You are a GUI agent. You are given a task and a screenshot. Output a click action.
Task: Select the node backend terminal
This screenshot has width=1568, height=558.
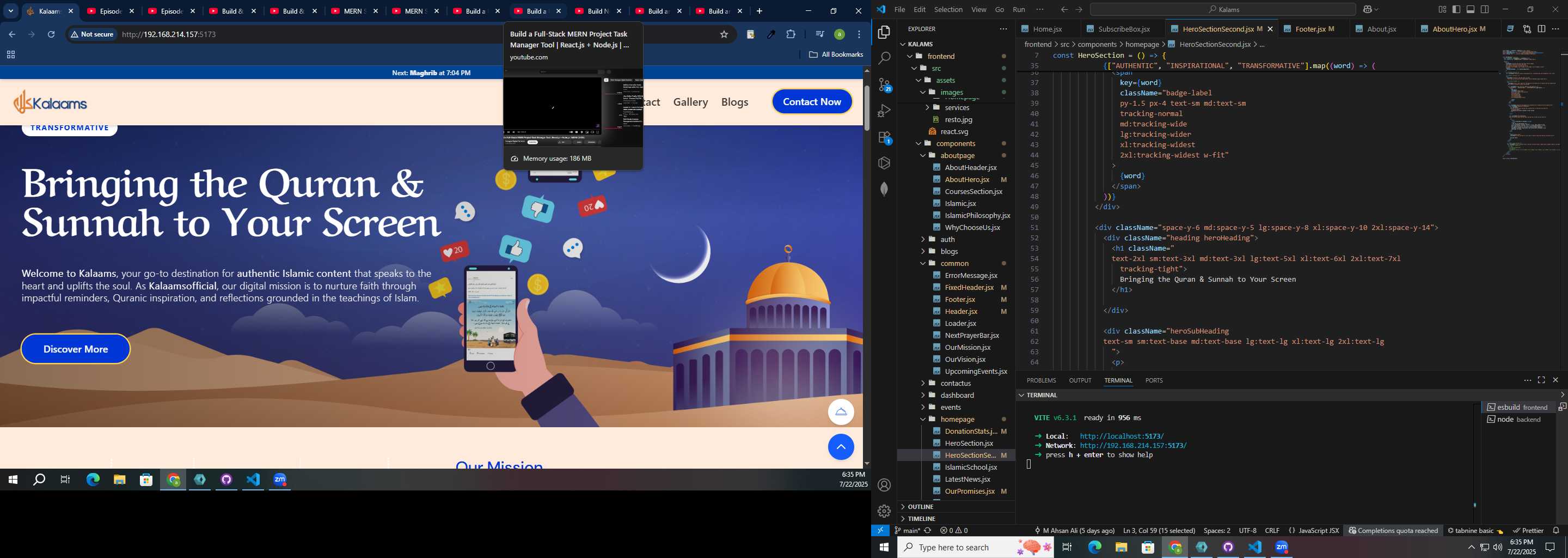pos(1518,419)
